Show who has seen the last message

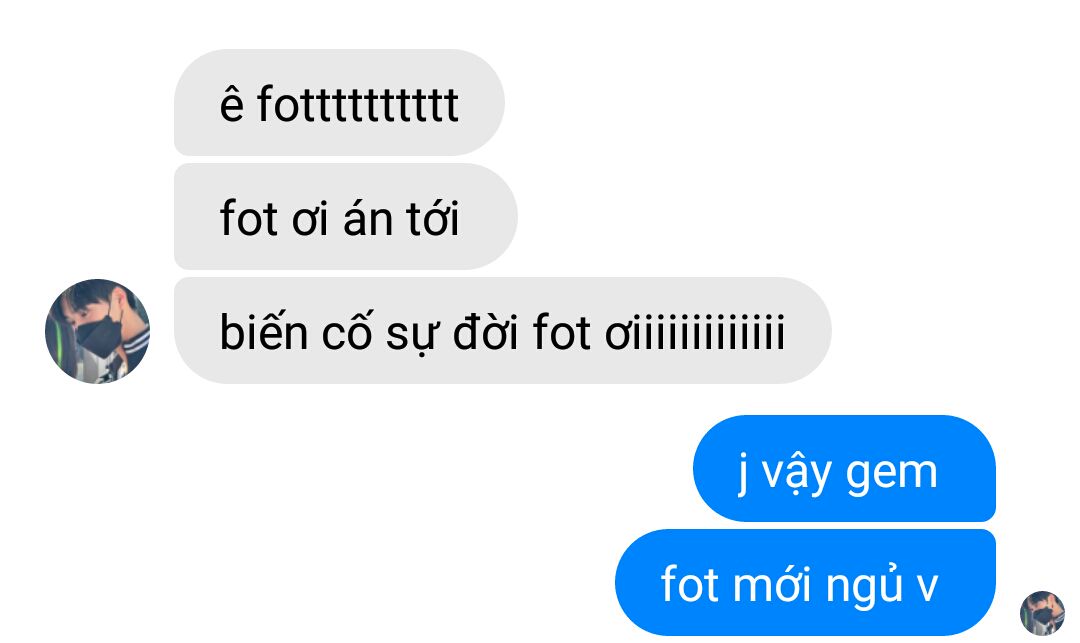1042,613
